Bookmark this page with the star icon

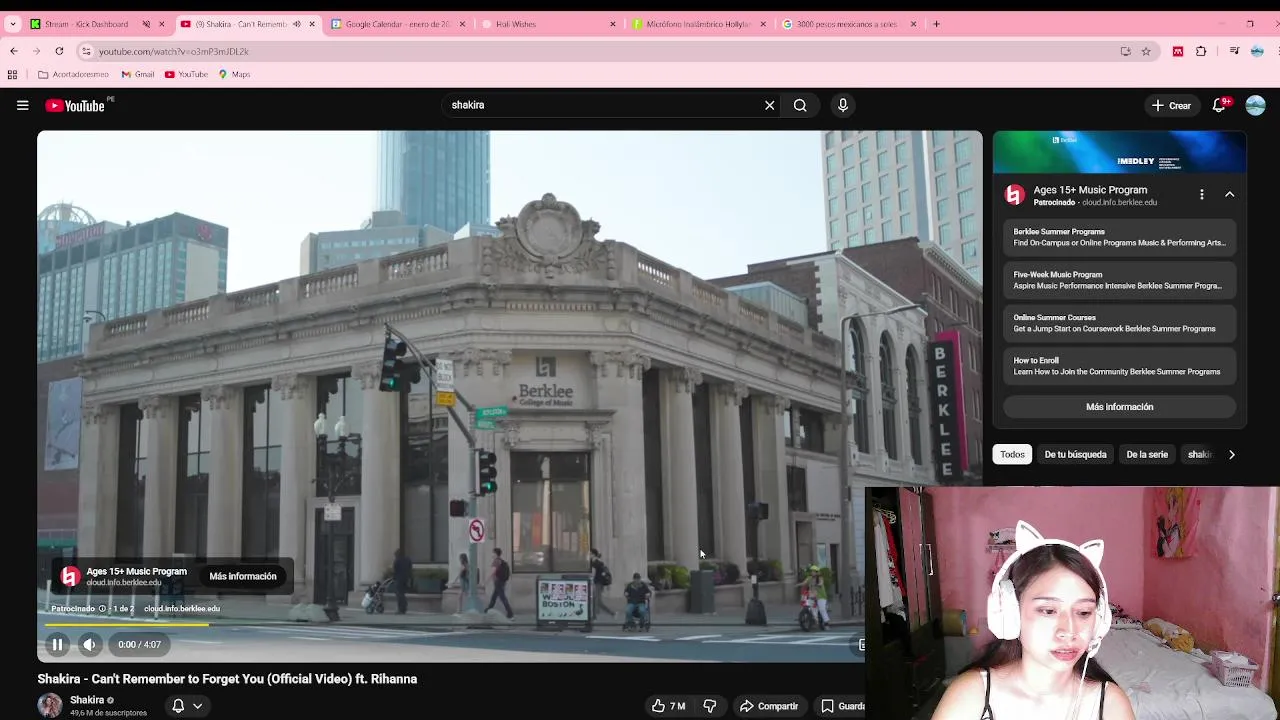coord(1146,51)
